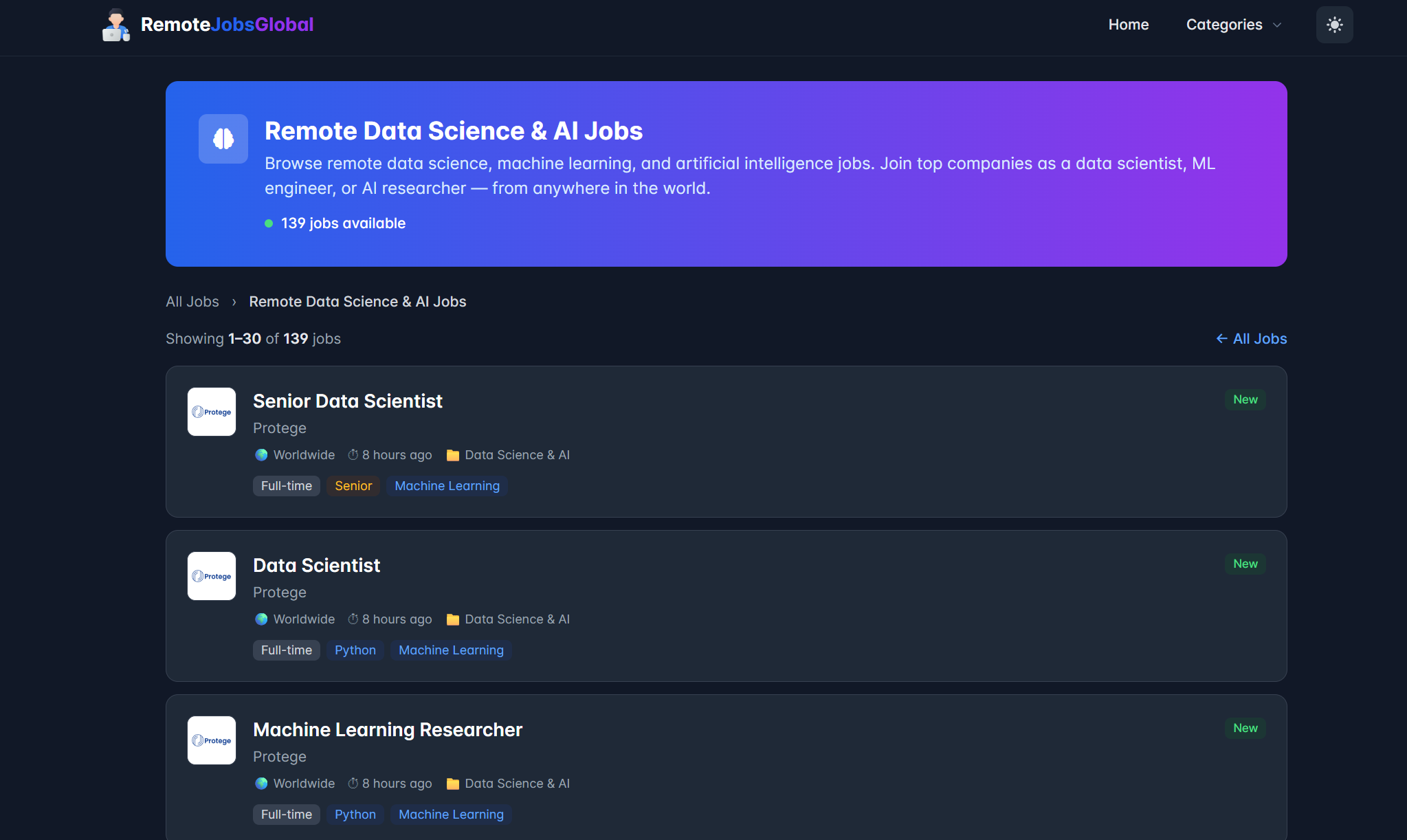Click Protege logo on Machine Learning Researcher card
Viewport: 1407px width, 840px height.
[x=212, y=740]
